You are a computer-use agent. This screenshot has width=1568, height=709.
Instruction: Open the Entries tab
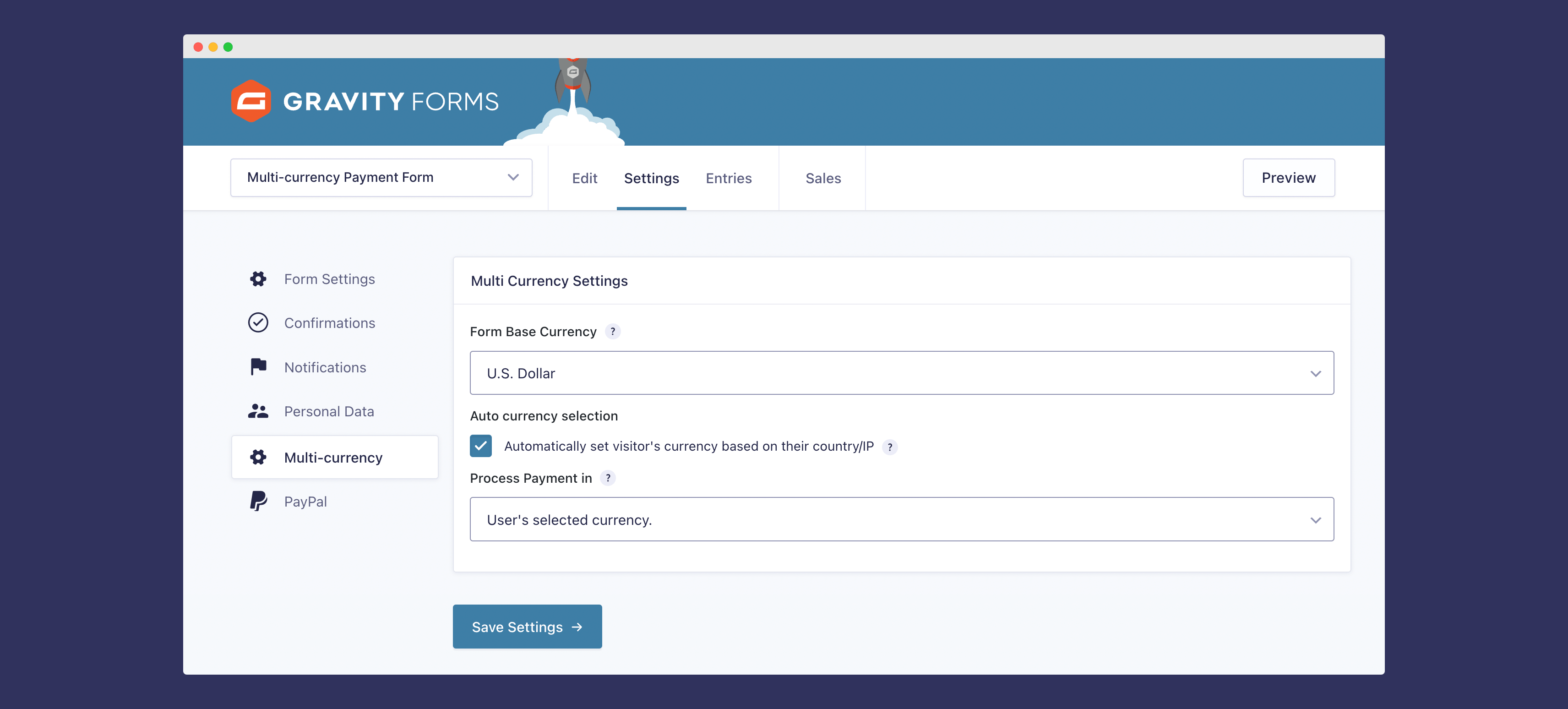click(729, 178)
